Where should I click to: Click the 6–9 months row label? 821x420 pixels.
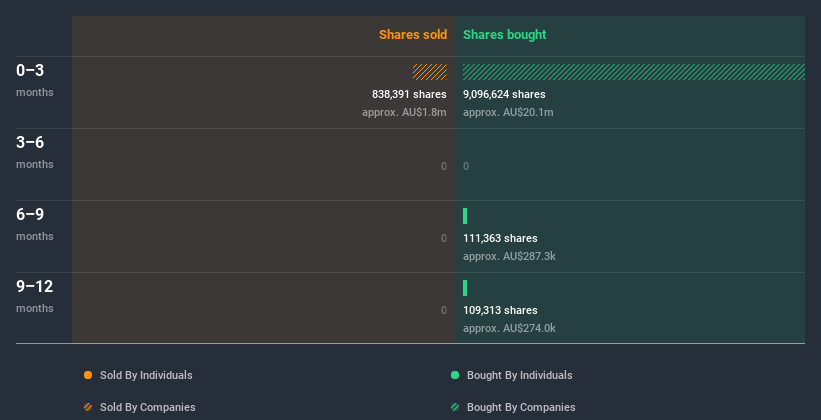click(35, 224)
